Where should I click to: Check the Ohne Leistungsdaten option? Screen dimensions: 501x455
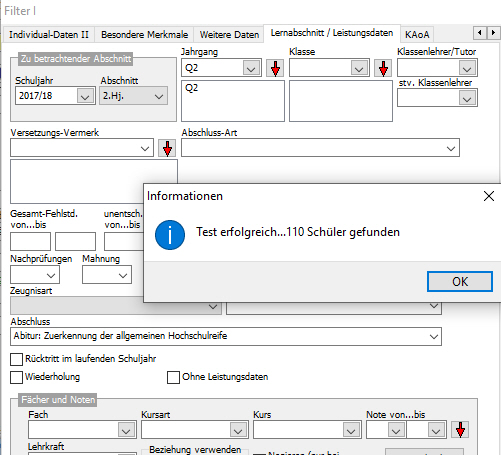(x=173, y=378)
